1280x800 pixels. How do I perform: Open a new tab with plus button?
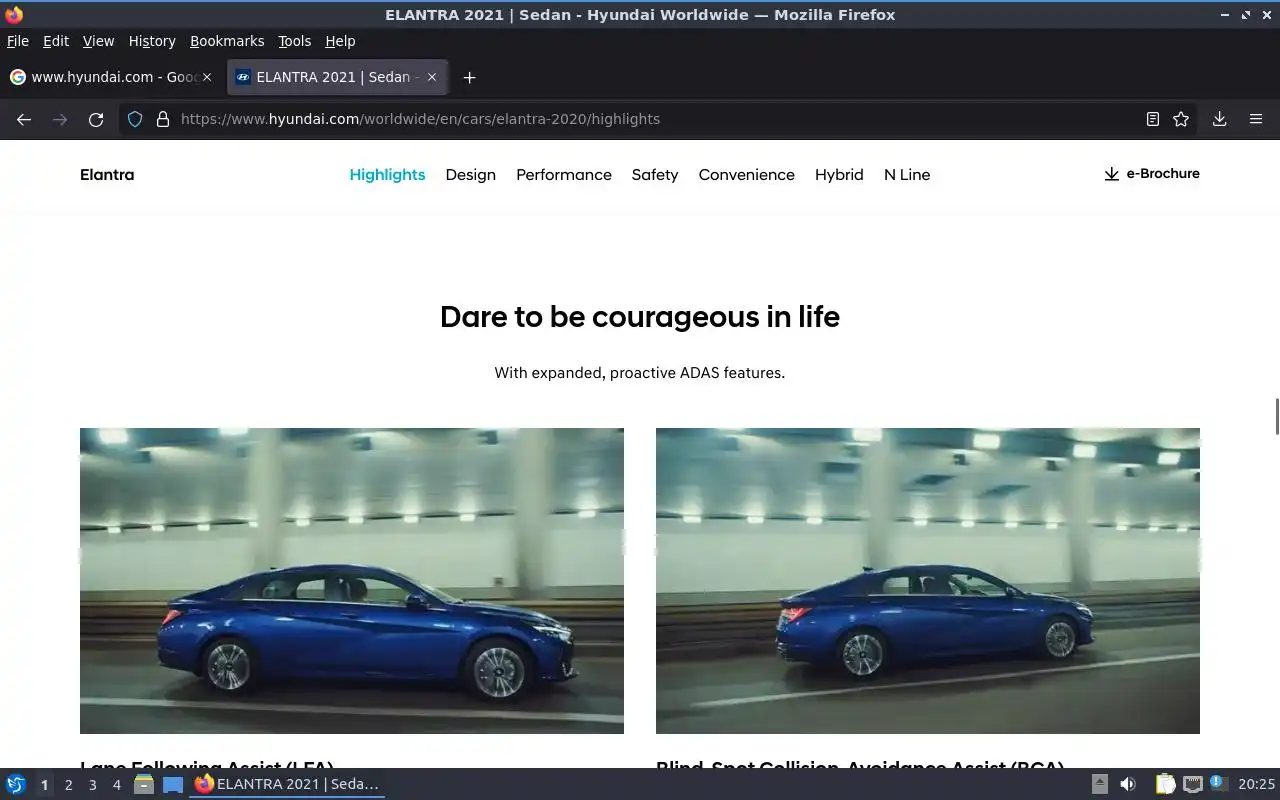point(469,77)
